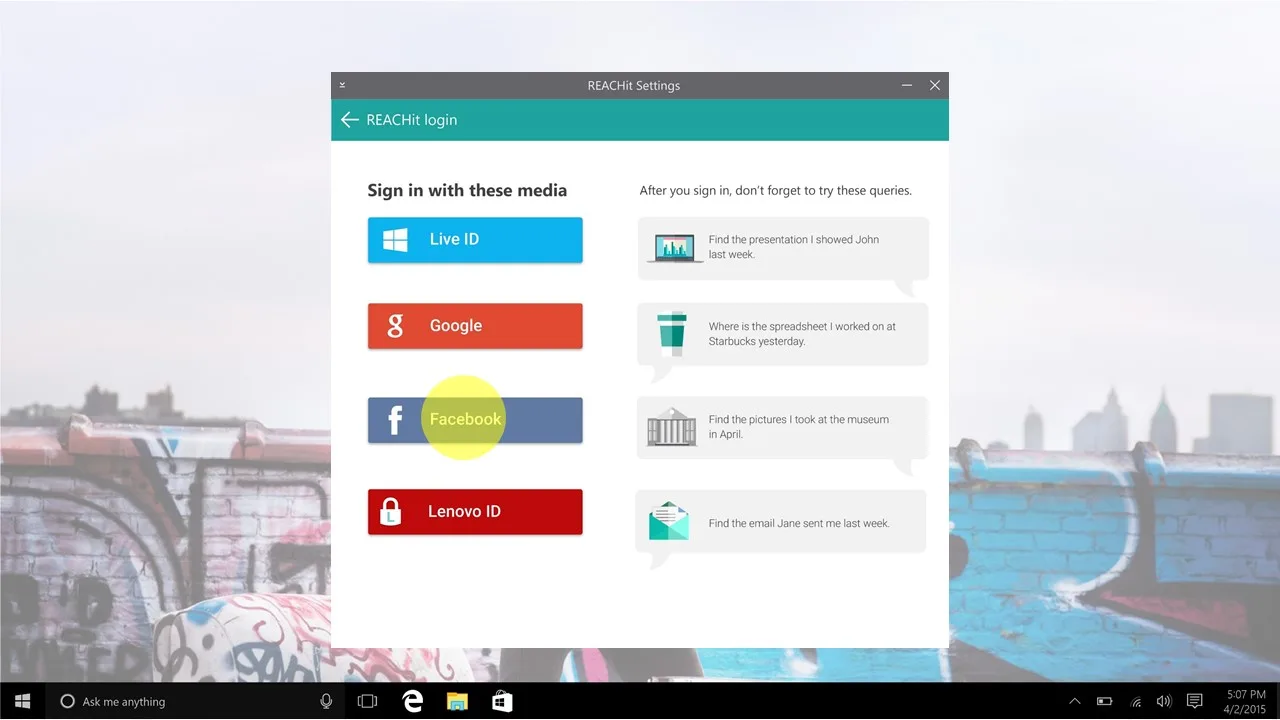Viewport: 1280px width, 720px height.
Task: Sign in with the Google button
Action: click(x=475, y=326)
